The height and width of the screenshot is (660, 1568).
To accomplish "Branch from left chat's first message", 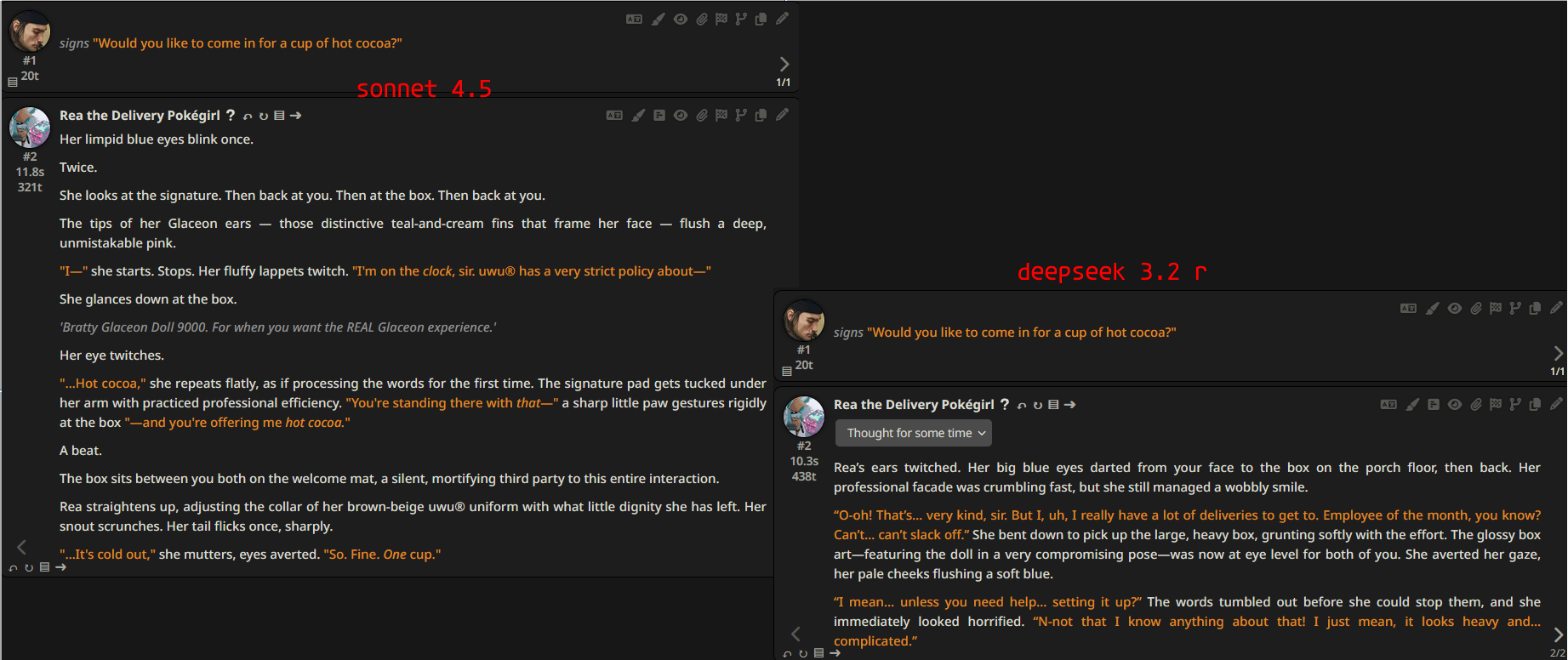I will 741,19.
